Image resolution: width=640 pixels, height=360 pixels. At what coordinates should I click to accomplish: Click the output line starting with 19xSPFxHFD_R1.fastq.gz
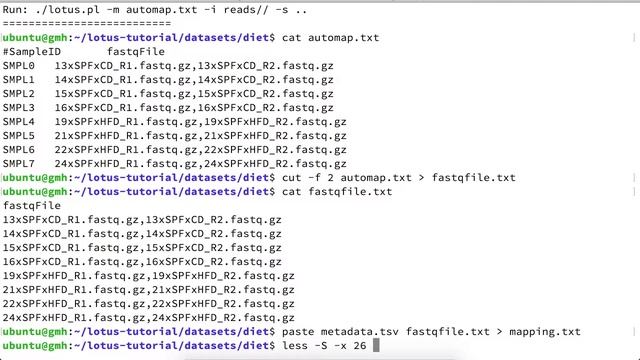(149, 276)
